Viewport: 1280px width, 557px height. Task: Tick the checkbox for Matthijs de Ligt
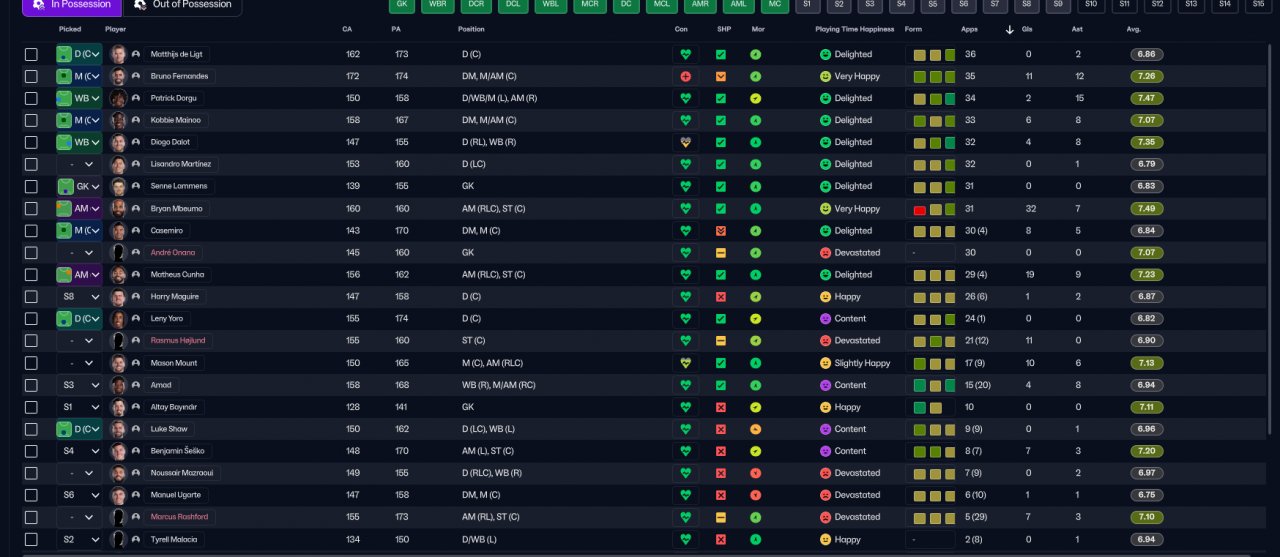click(x=31, y=54)
